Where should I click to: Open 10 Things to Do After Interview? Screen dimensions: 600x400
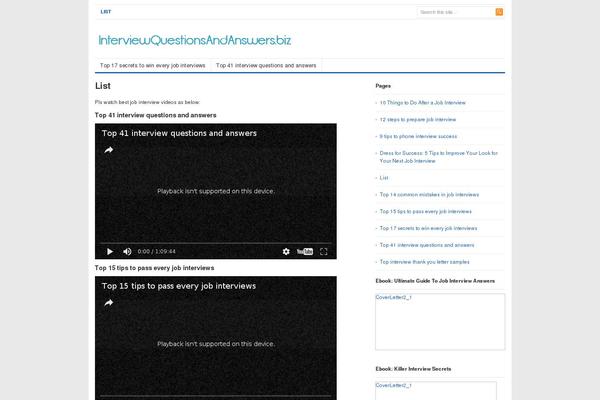click(x=422, y=102)
